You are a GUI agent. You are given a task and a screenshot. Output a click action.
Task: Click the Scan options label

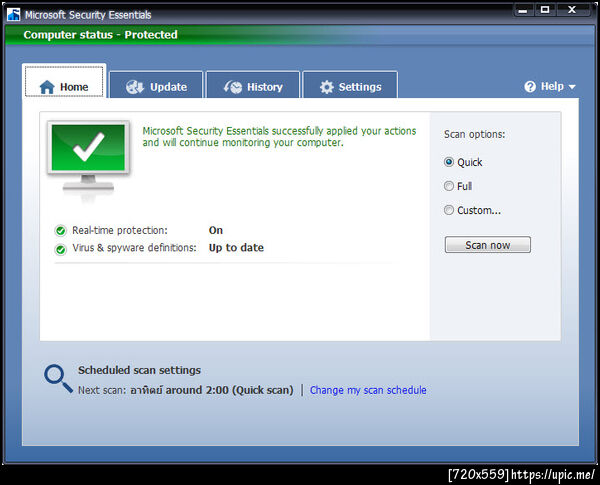(474, 134)
